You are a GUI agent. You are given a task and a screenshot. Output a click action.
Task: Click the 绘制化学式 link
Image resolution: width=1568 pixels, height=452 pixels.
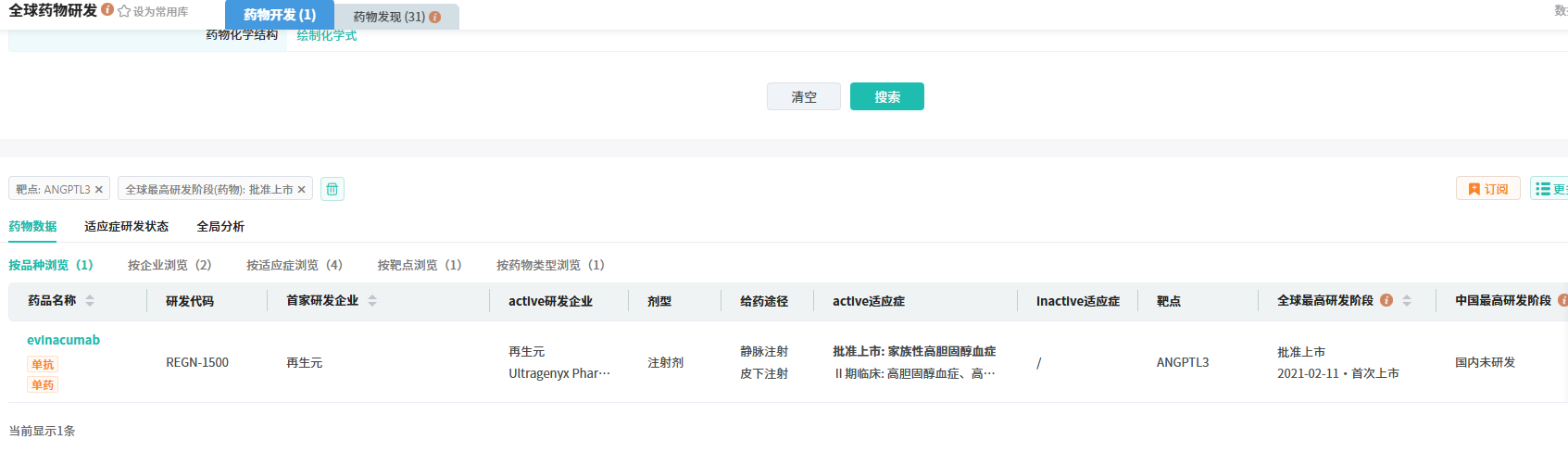coord(326,36)
